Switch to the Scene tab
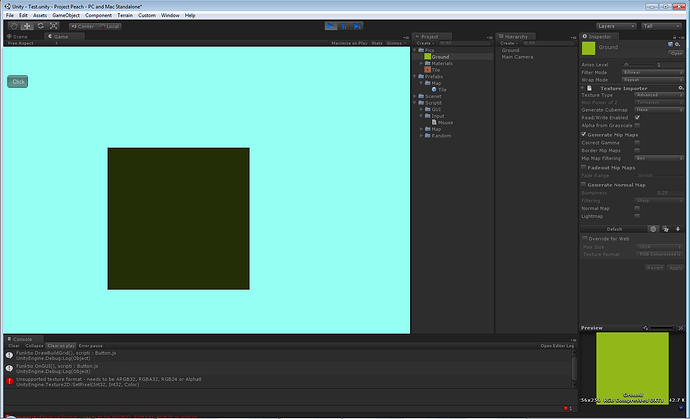Screen dimensions: 690x419 click(18, 37)
